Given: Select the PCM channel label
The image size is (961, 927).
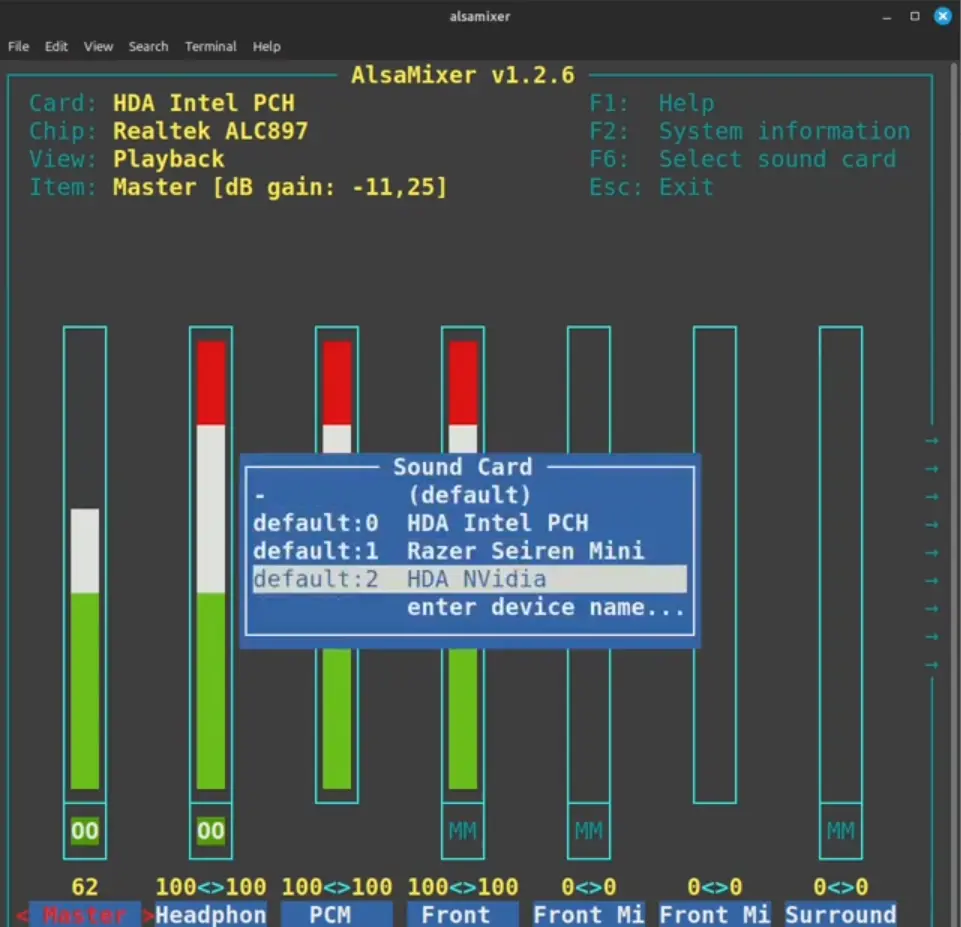Looking at the screenshot, I should 336,913.
